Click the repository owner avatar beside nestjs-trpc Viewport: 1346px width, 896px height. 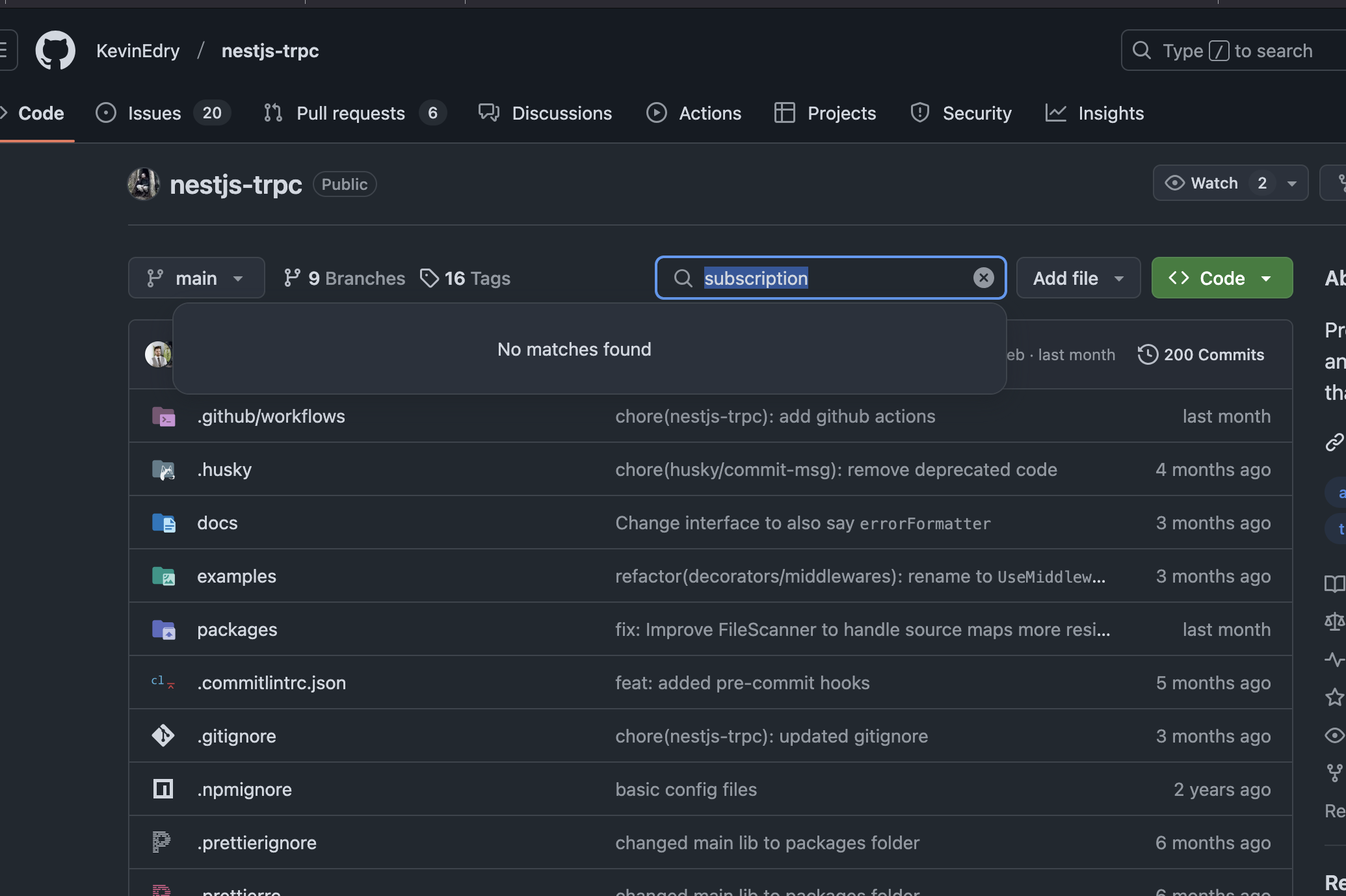(144, 184)
